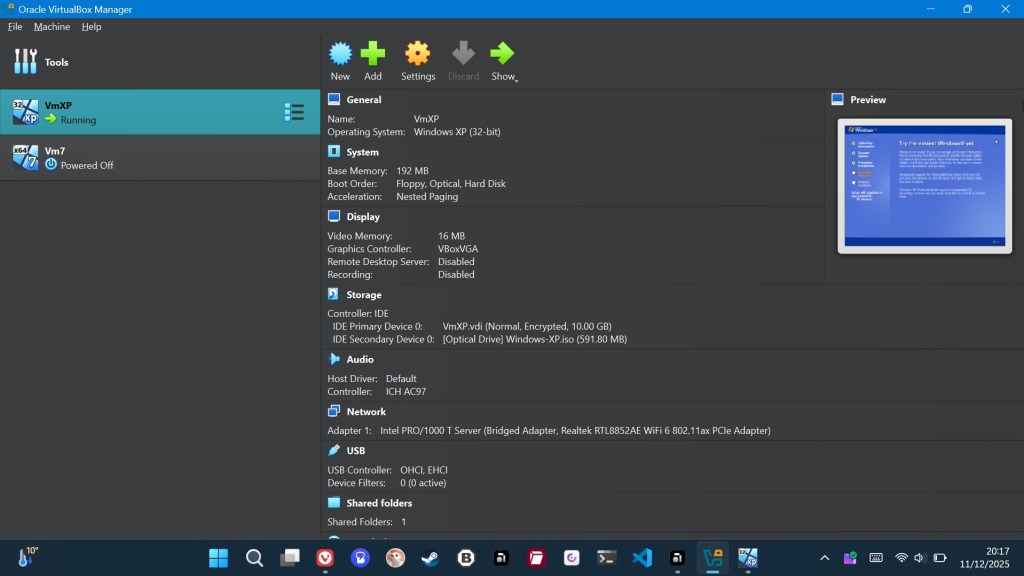
Task: Open the File menu
Action: click(15, 27)
